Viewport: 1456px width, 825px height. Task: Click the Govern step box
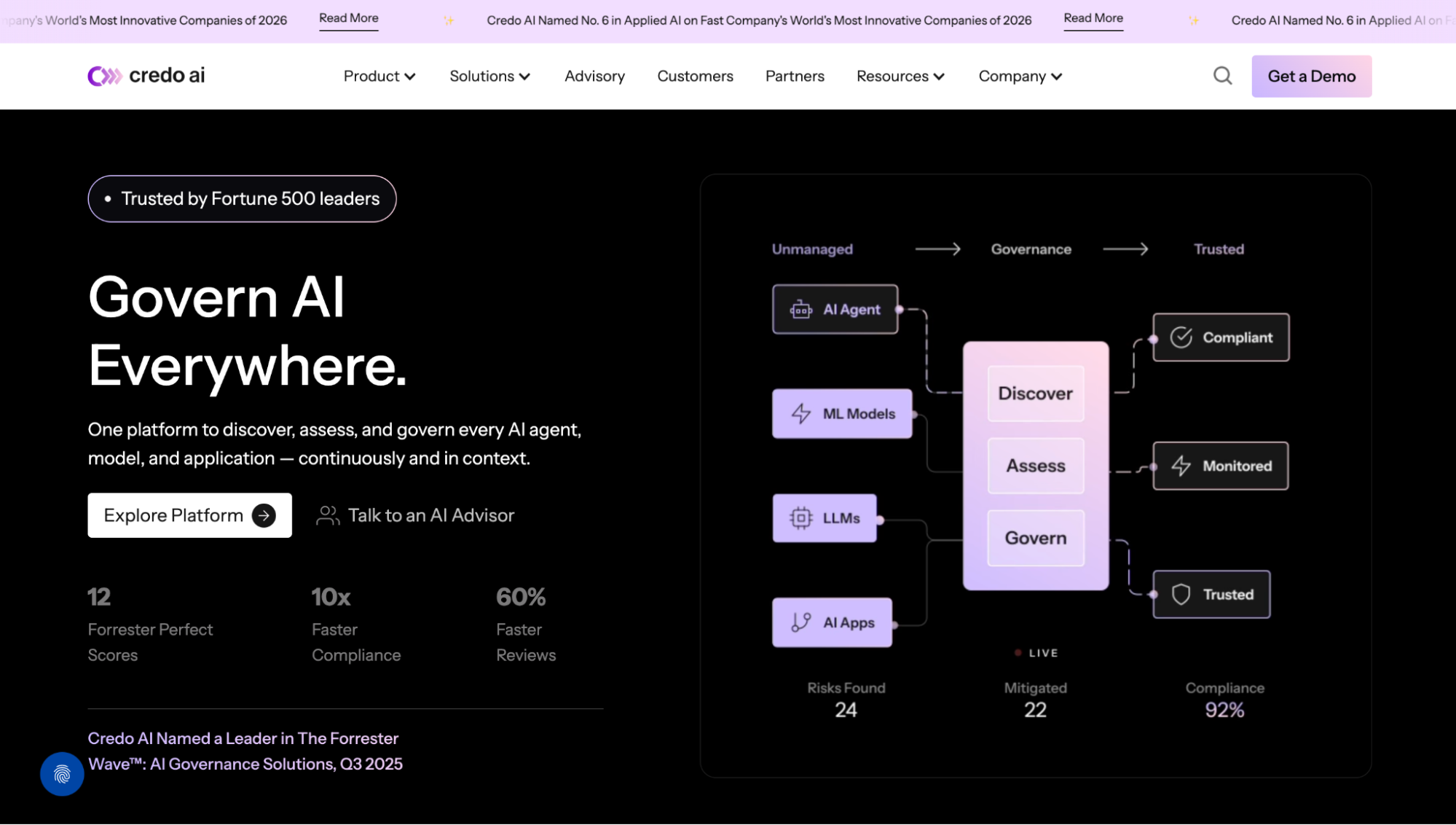[x=1035, y=538]
